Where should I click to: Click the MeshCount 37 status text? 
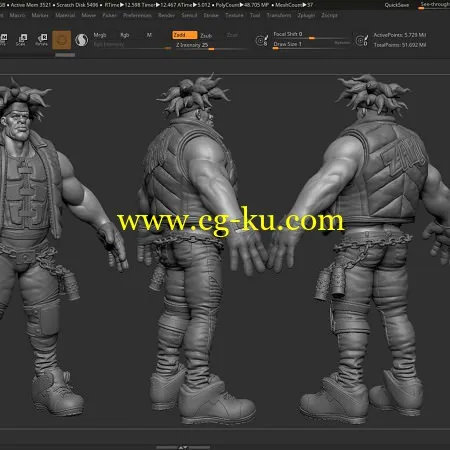click(294, 5)
